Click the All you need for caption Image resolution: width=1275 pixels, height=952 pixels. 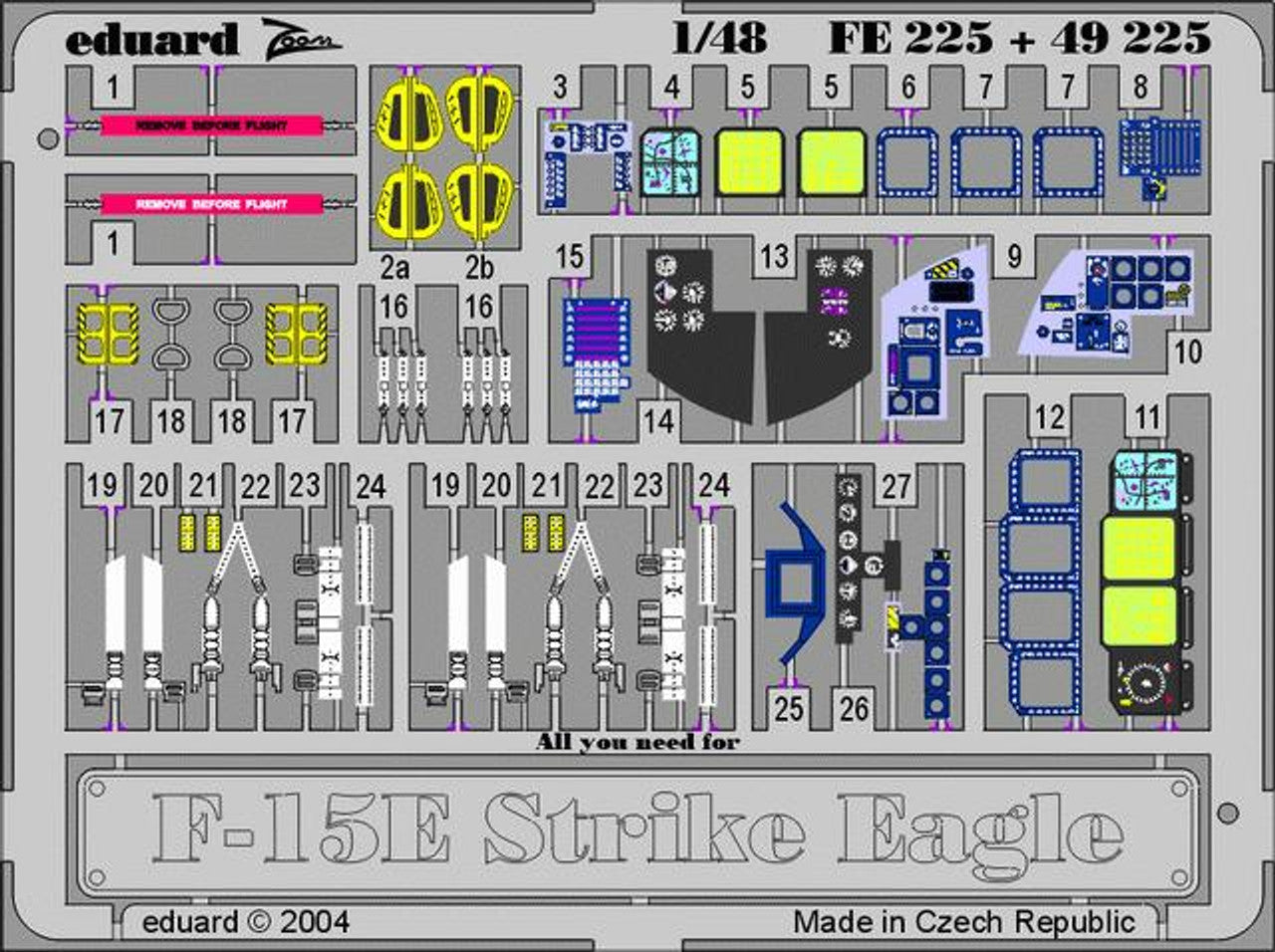637,742
